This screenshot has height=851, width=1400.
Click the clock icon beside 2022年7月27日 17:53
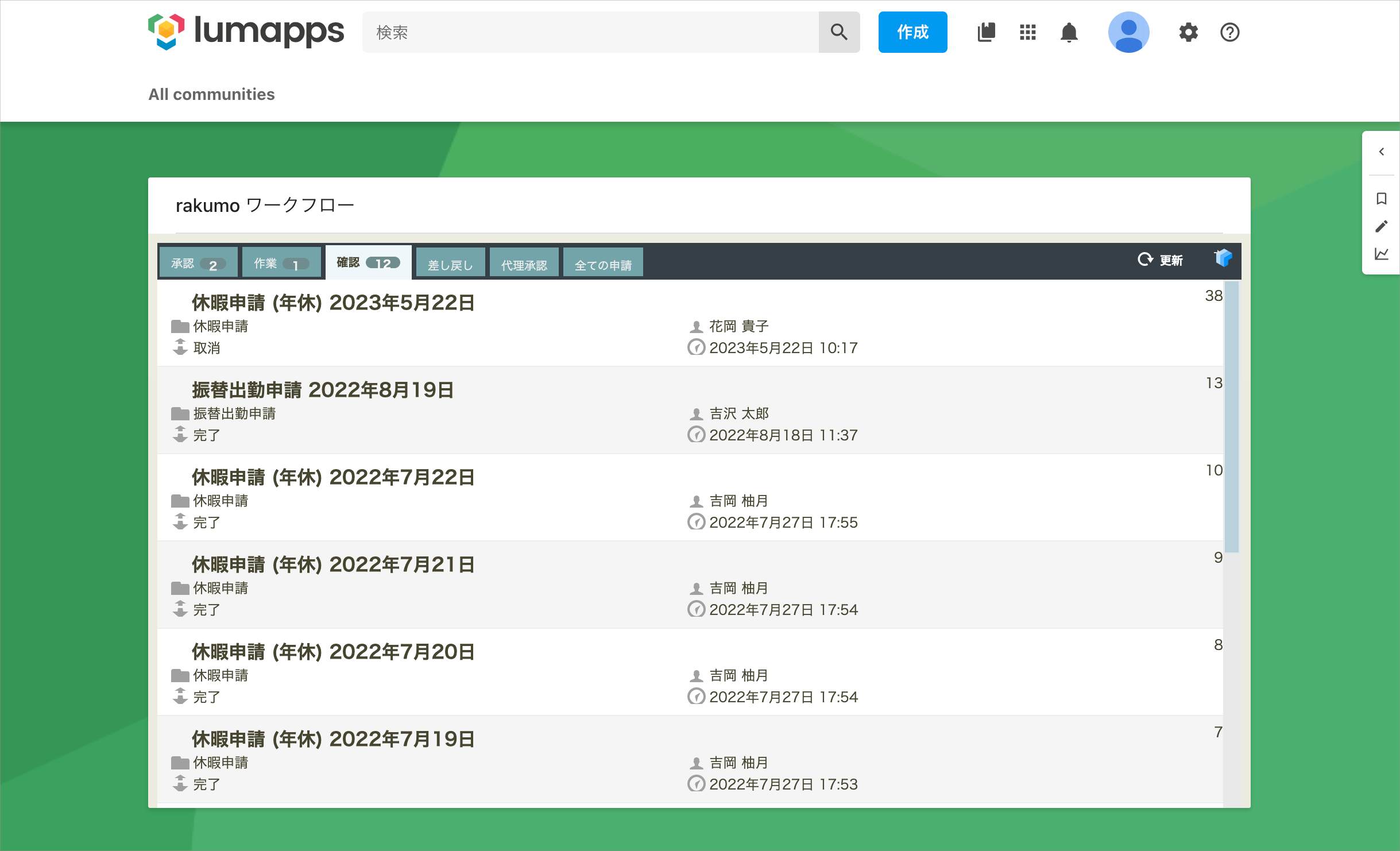(696, 784)
